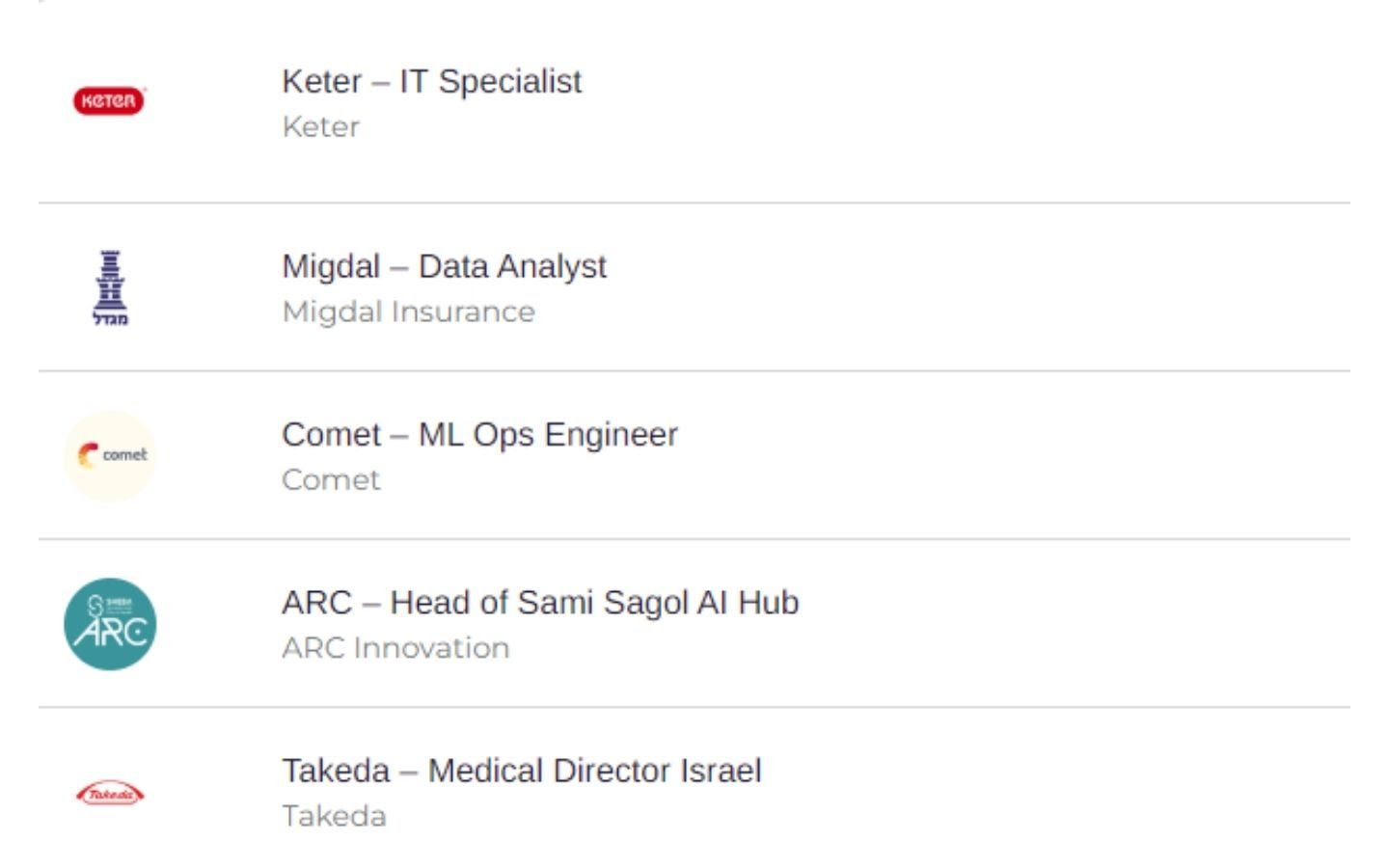This screenshot has width=1389, height=868.
Task: Click the ARC Innovation company name
Action: click(395, 647)
